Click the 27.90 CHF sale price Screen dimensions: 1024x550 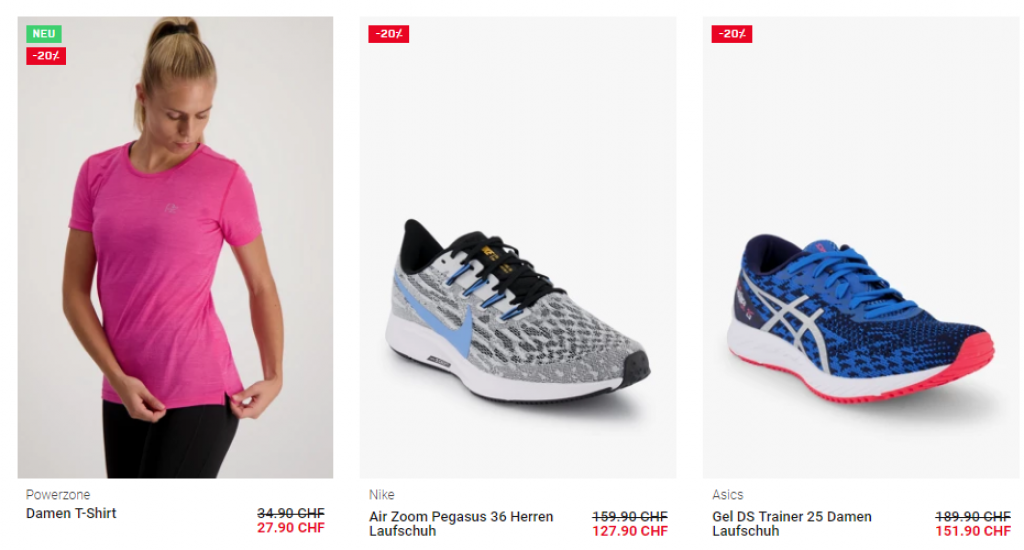(291, 528)
